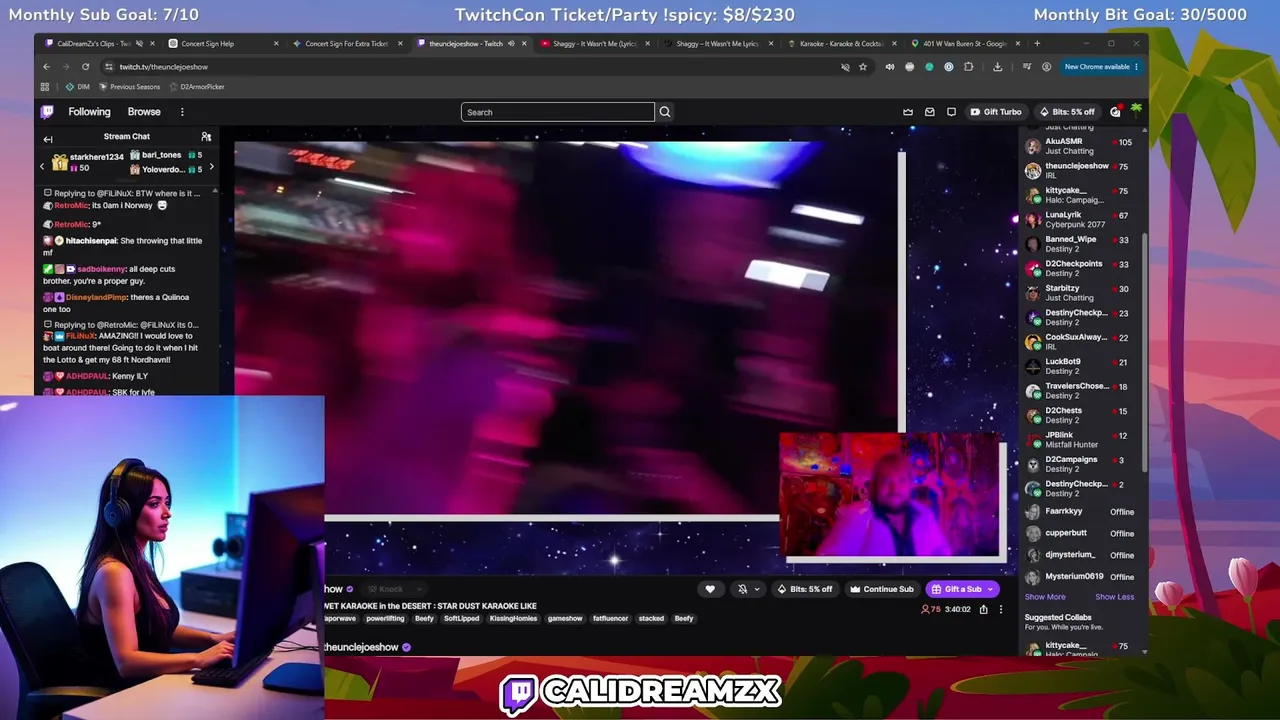Open LuckBot9 channel in sidebar
This screenshot has width=1280, height=720.
[1082, 366]
